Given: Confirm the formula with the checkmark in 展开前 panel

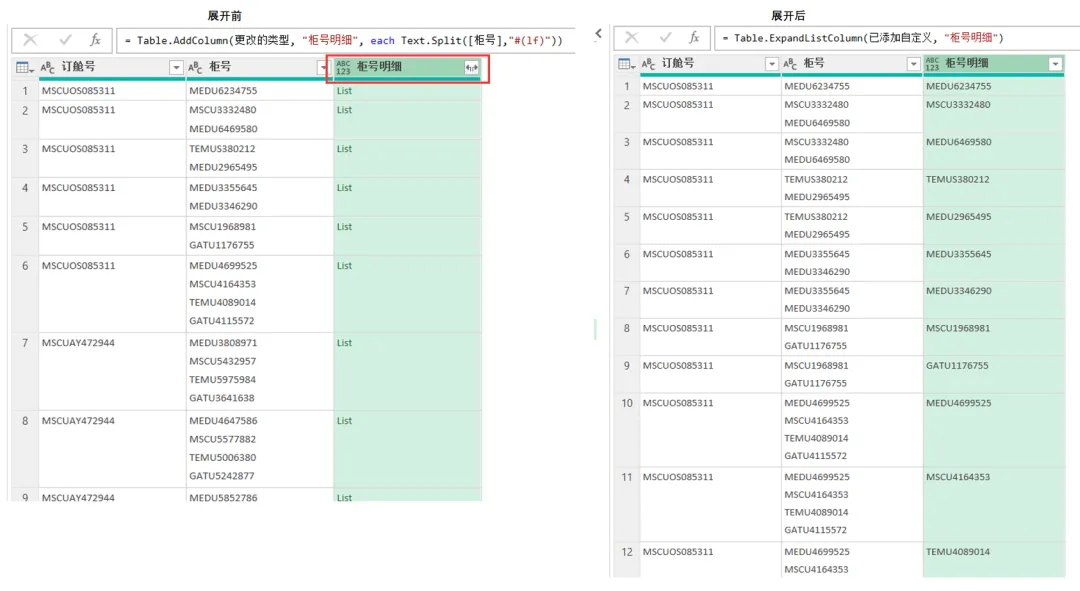Looking at the screenshot, I should [x=65, y=40].
